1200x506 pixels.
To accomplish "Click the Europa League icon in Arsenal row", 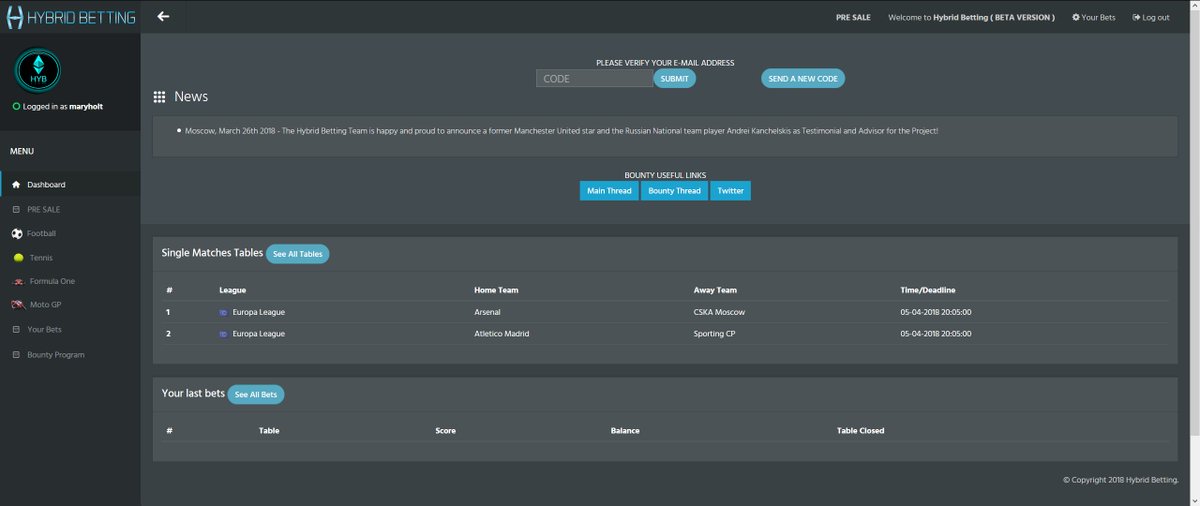I will pos(223,312).
